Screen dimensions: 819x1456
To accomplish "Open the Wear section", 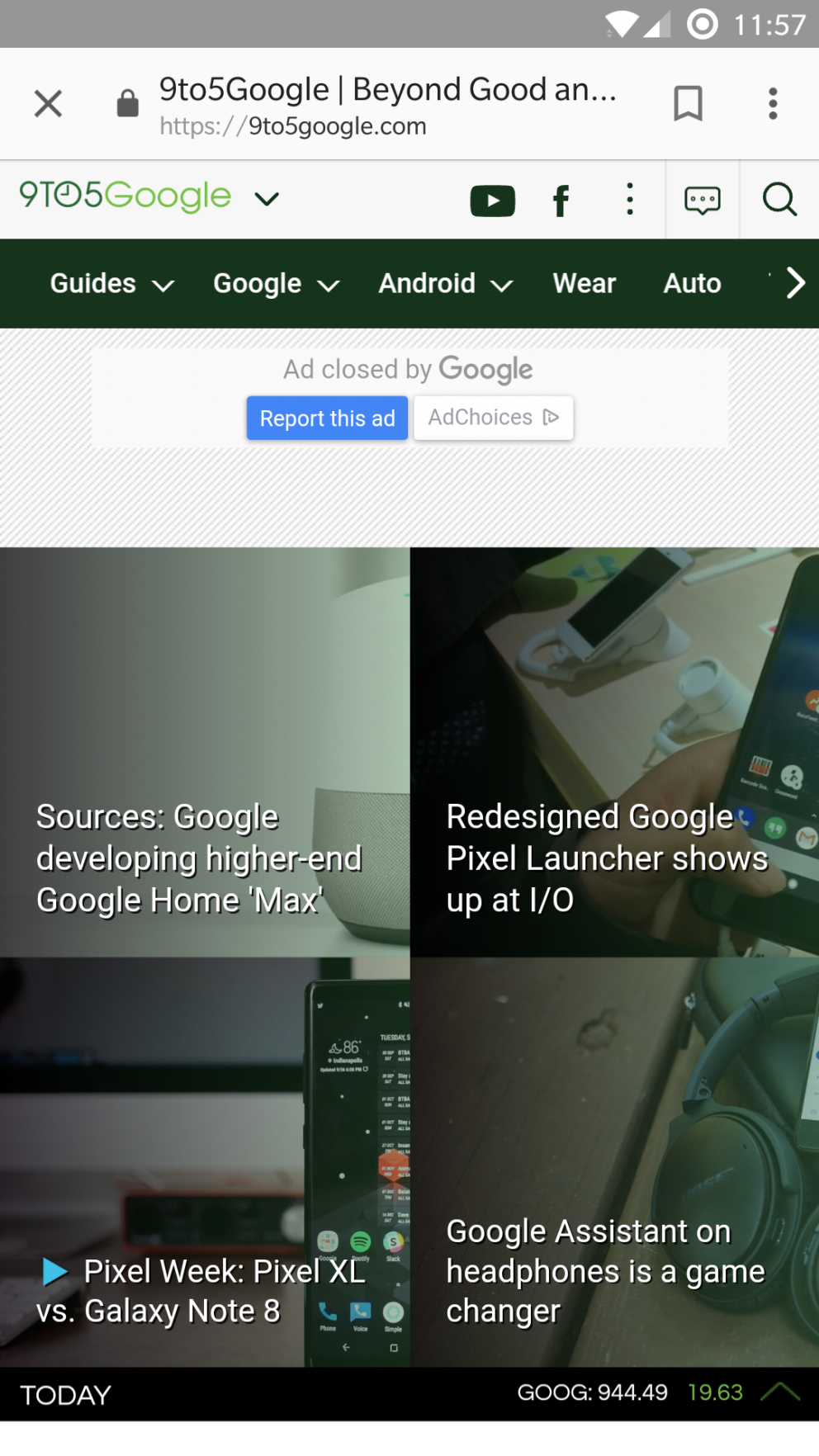I will (585, 284).
